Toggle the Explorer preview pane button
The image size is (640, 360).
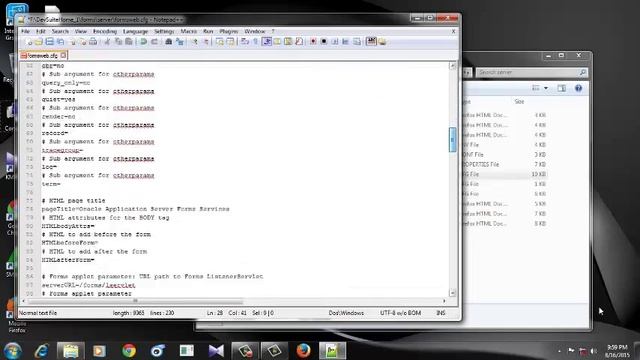coord(562,88)
